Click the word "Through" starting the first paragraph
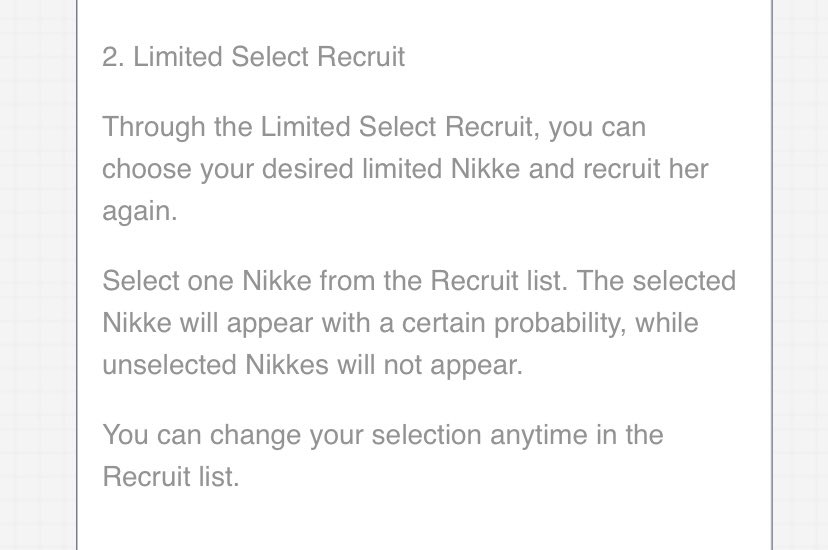This screenshot has height=550, width=828. pos(154,127)
